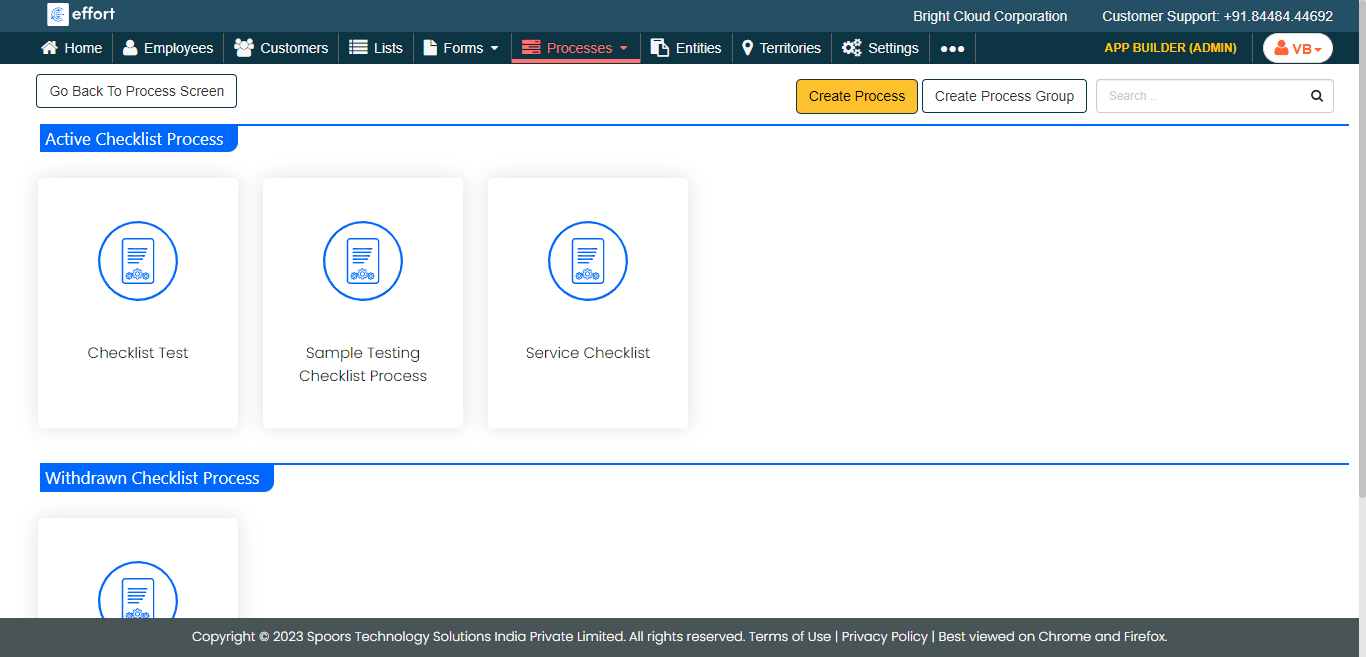Click the three-dots more menu icon
Viewport: 1366px width, 657px height.
pos(952,48)
